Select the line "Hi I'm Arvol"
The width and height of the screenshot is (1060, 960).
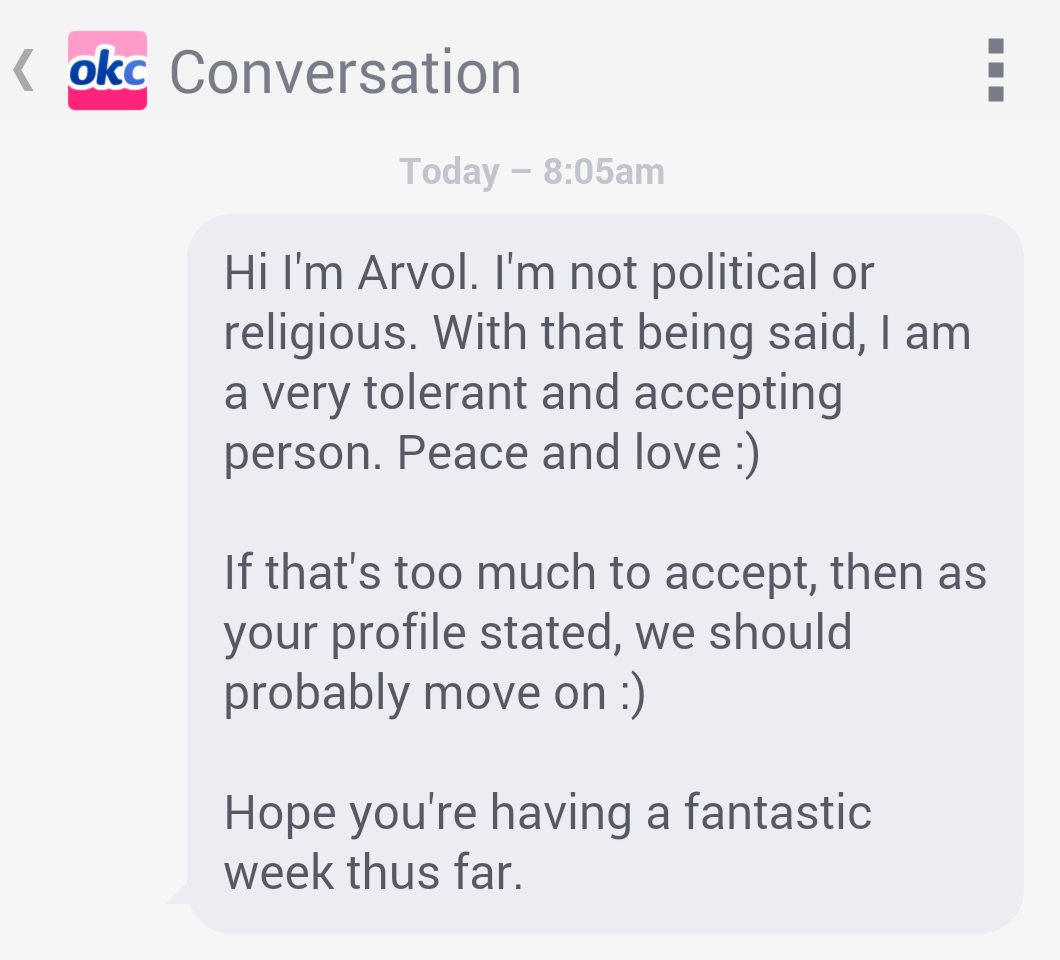[350, 273]
